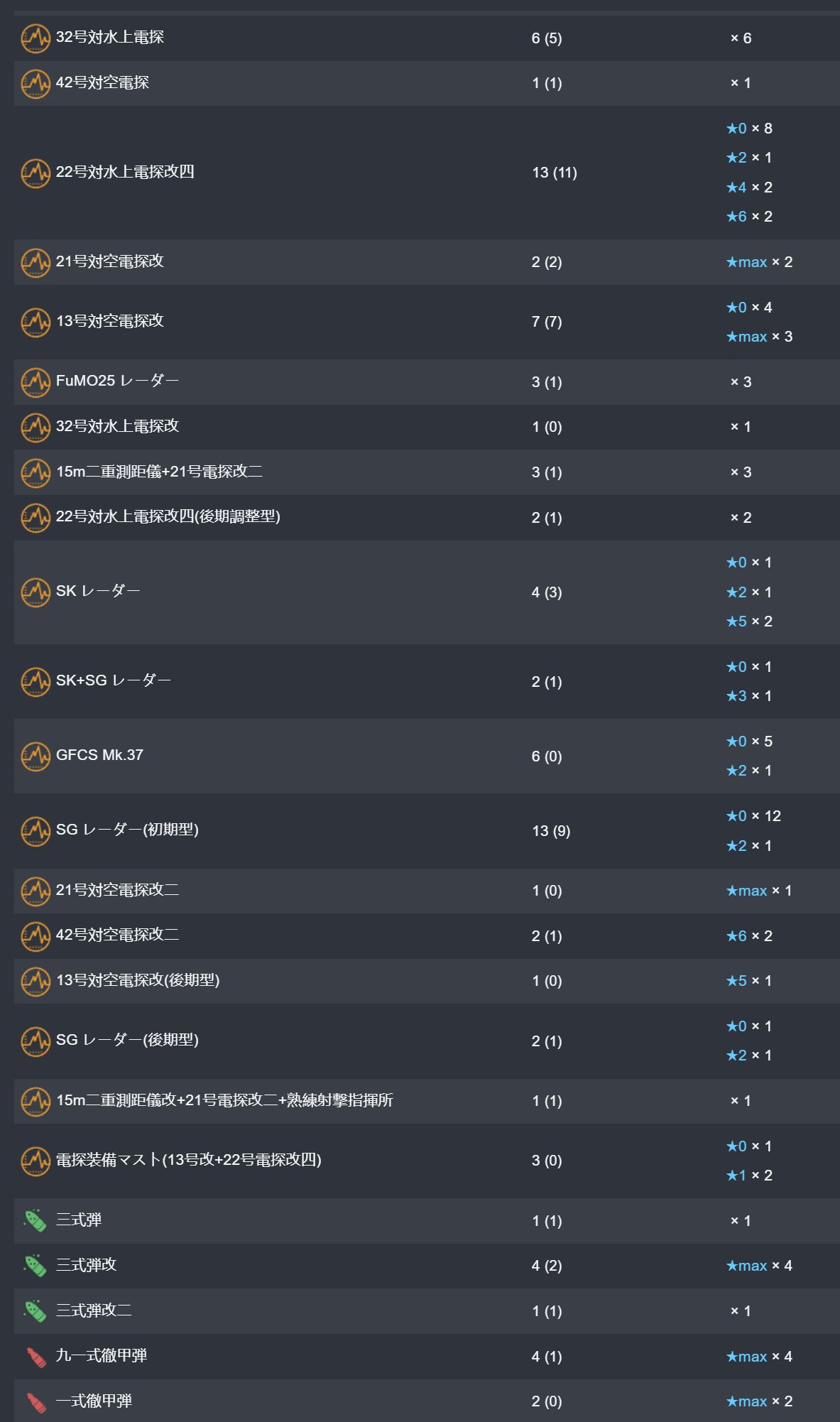Viewport: 840px width, 1422px height.
Task: Click the radar icon for SK+SG レーダー
Action: (x=35, y=682)
